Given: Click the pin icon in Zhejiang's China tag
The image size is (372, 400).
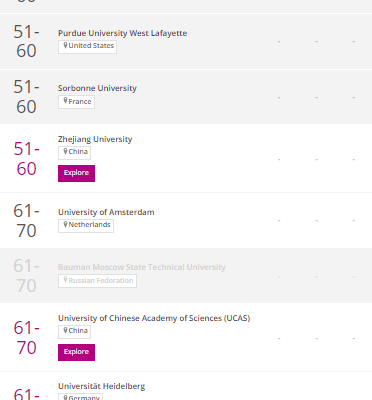Looking at the screenshot, I should click(x=65, y=152).
